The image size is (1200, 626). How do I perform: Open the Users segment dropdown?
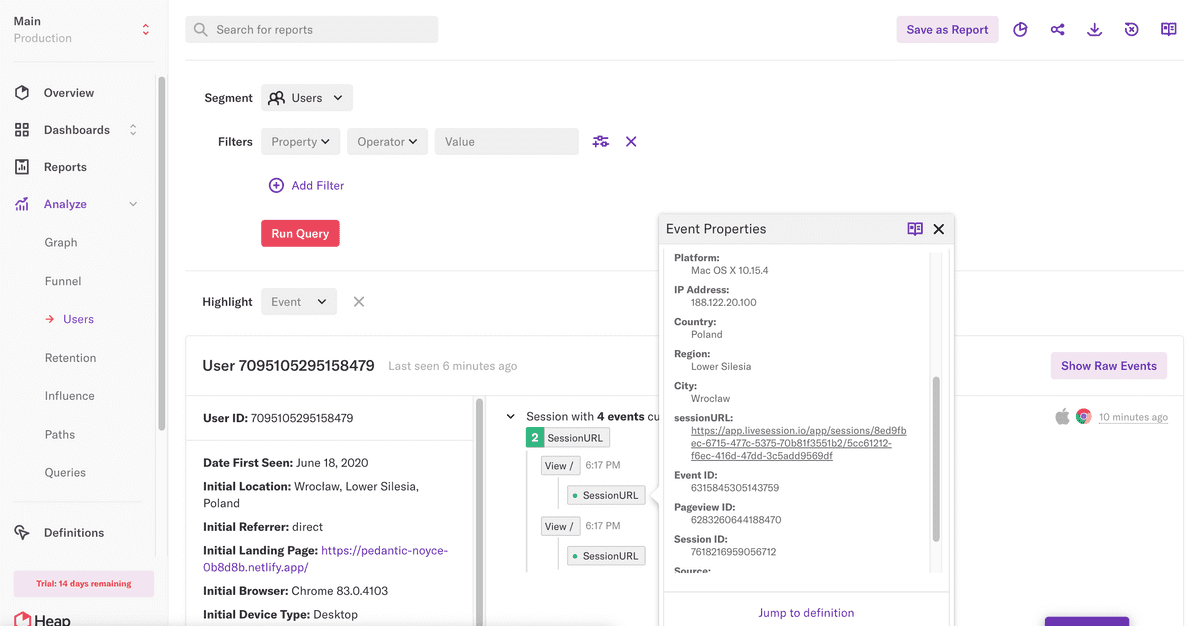tap(306, 97)
